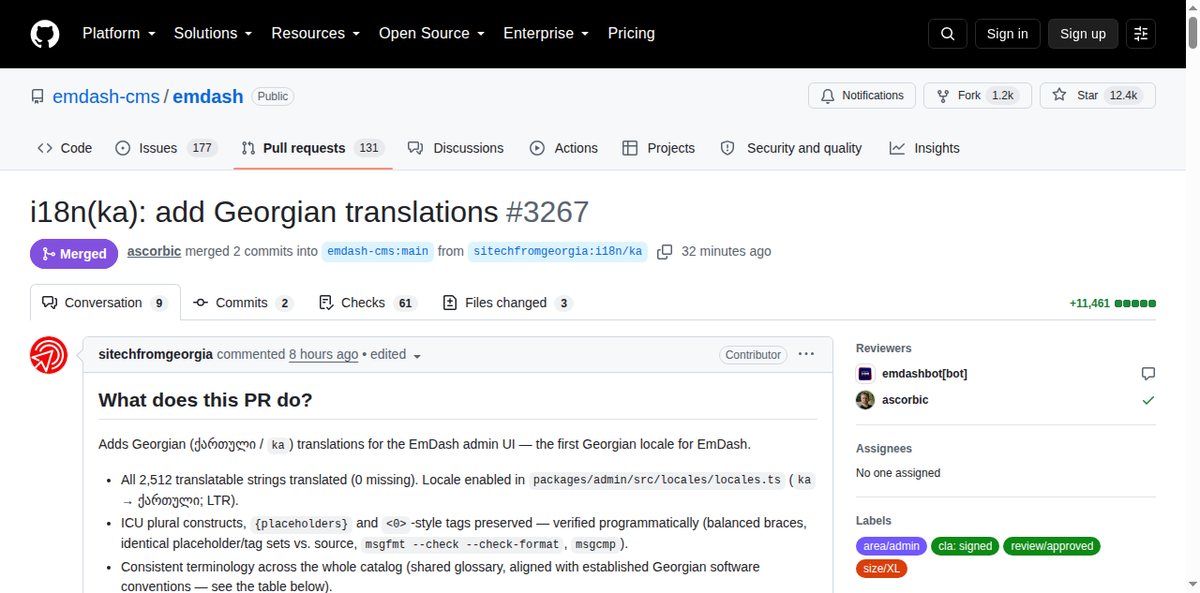
Task: Copy head branch name with the copy icon
Action: (x=664, y=252)
